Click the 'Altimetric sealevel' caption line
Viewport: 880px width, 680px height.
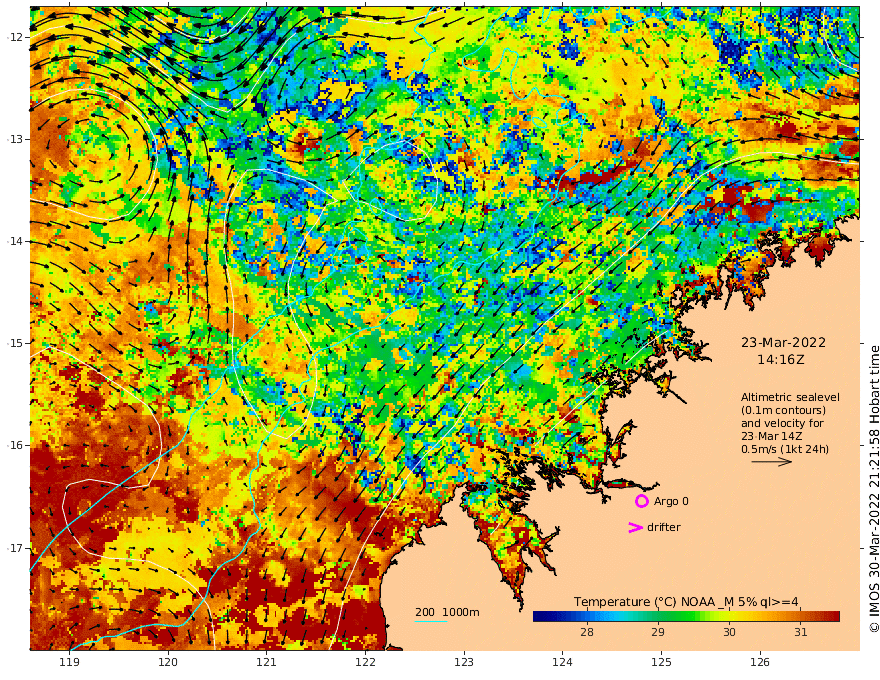point(790,397)
